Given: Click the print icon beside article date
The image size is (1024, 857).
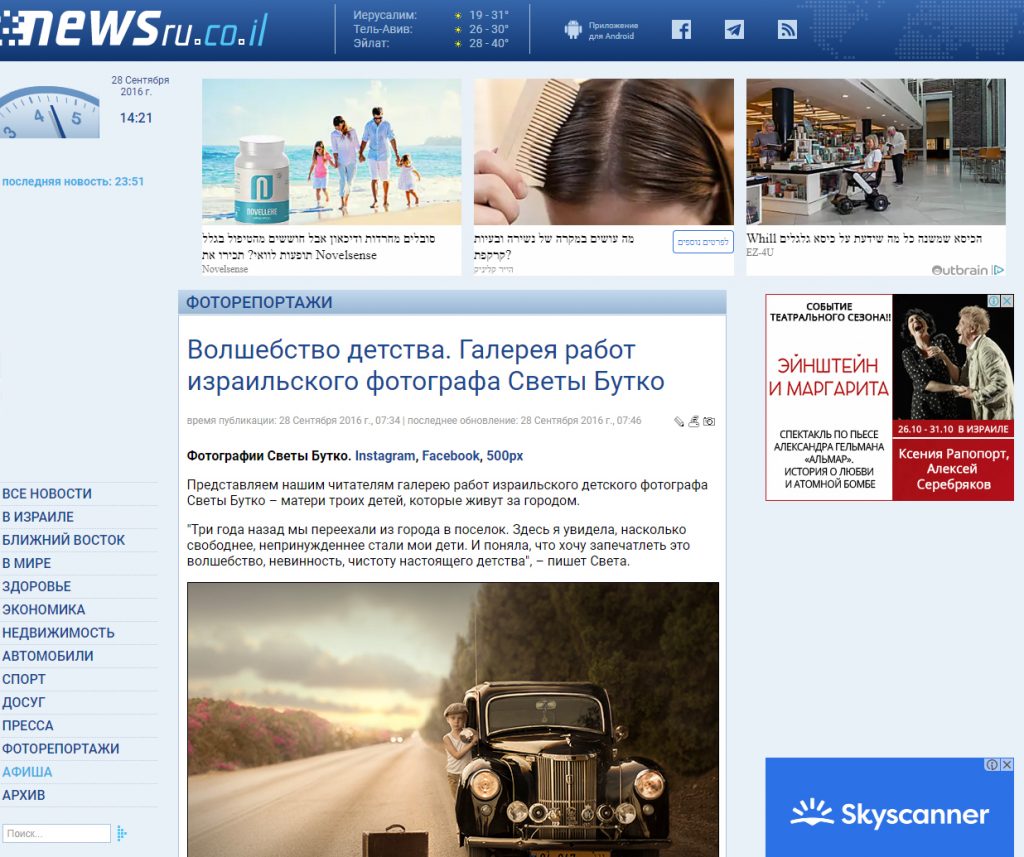Looking at the screenshot, I should [694, 422].
